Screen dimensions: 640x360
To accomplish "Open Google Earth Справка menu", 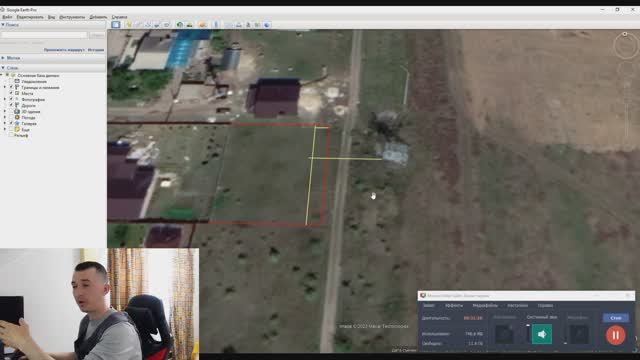I will [x=119, y=17].
